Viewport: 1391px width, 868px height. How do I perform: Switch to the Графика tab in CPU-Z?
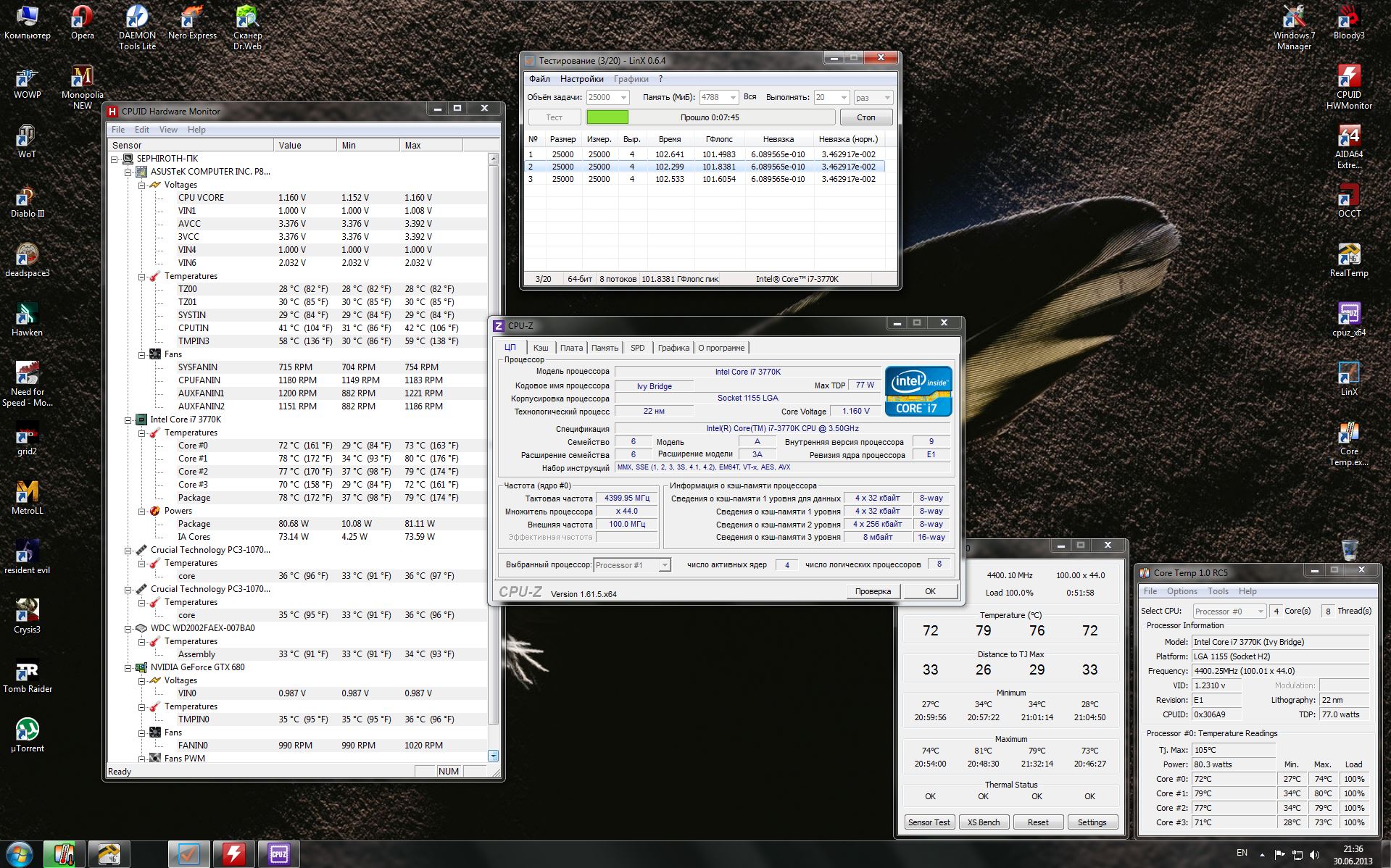pos(673,348)
